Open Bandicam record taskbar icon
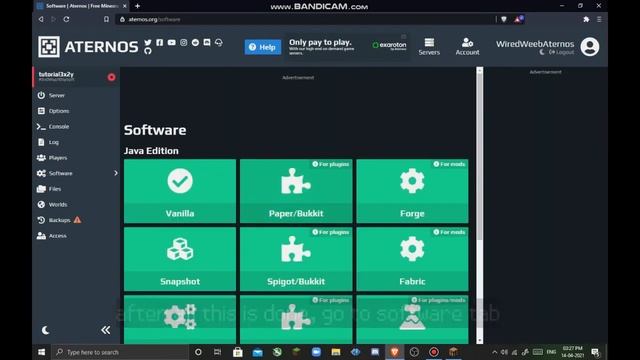This screenshot has width=640, height=360. pos(433,352)
